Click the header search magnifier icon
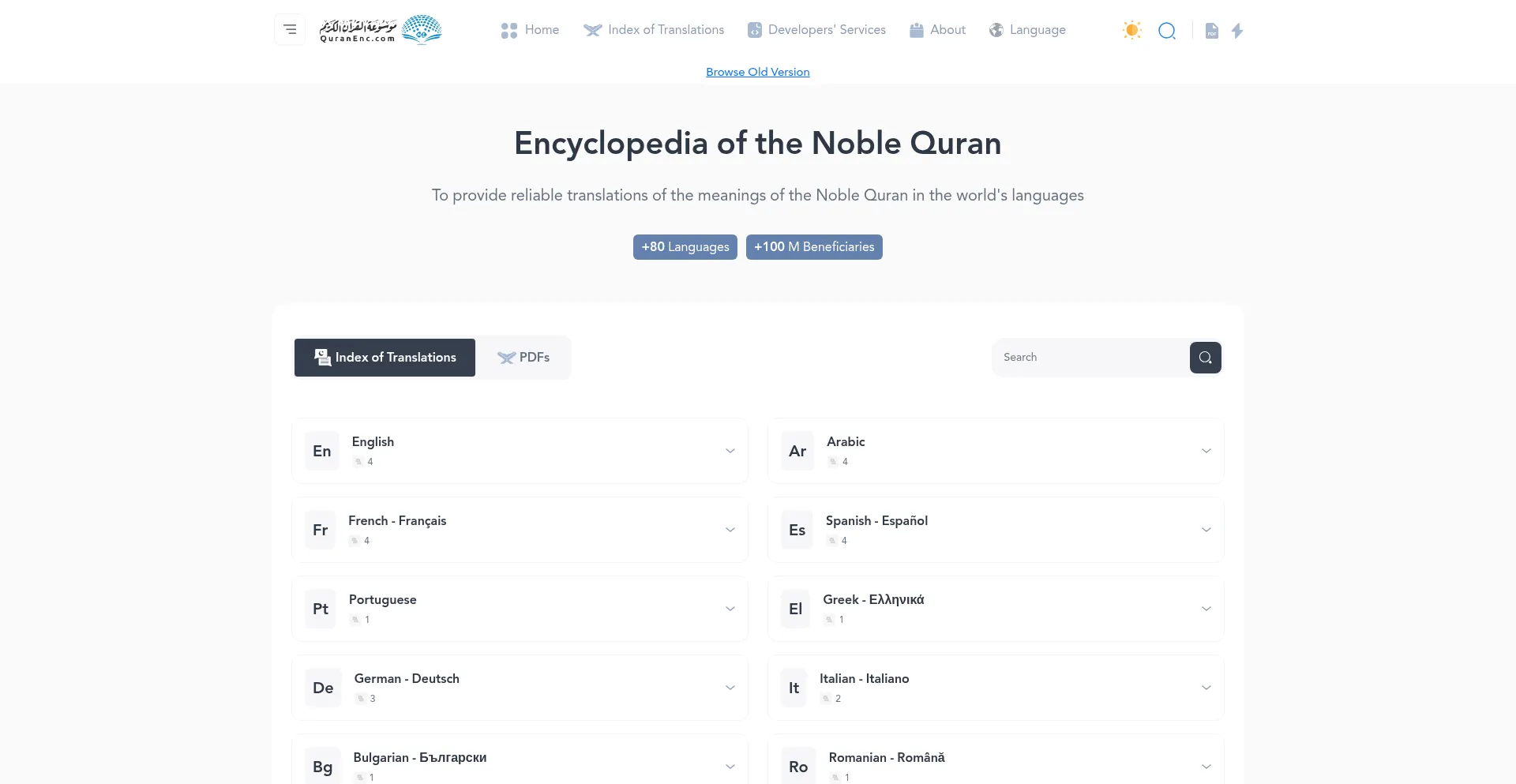The height and width of the screenshot is (784, 1516). tap(1167, 31)
